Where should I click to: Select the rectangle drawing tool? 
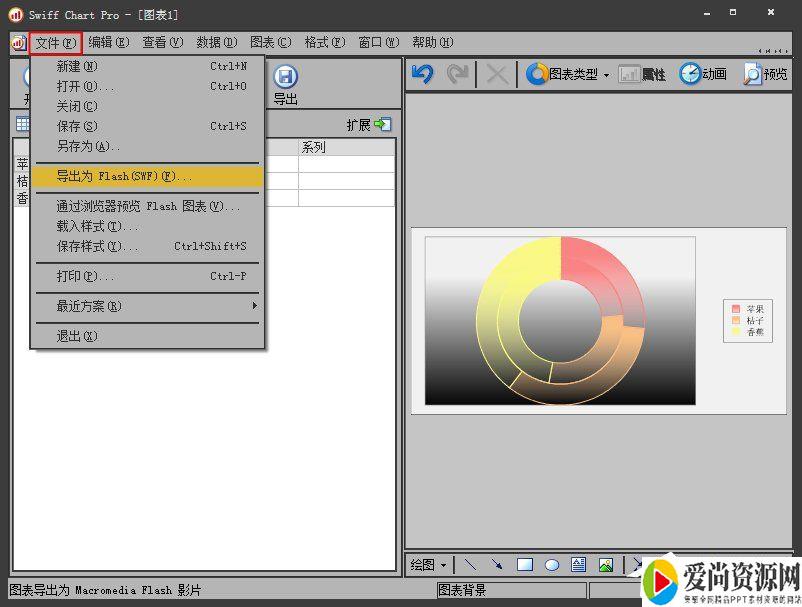[x=524, y=565]
